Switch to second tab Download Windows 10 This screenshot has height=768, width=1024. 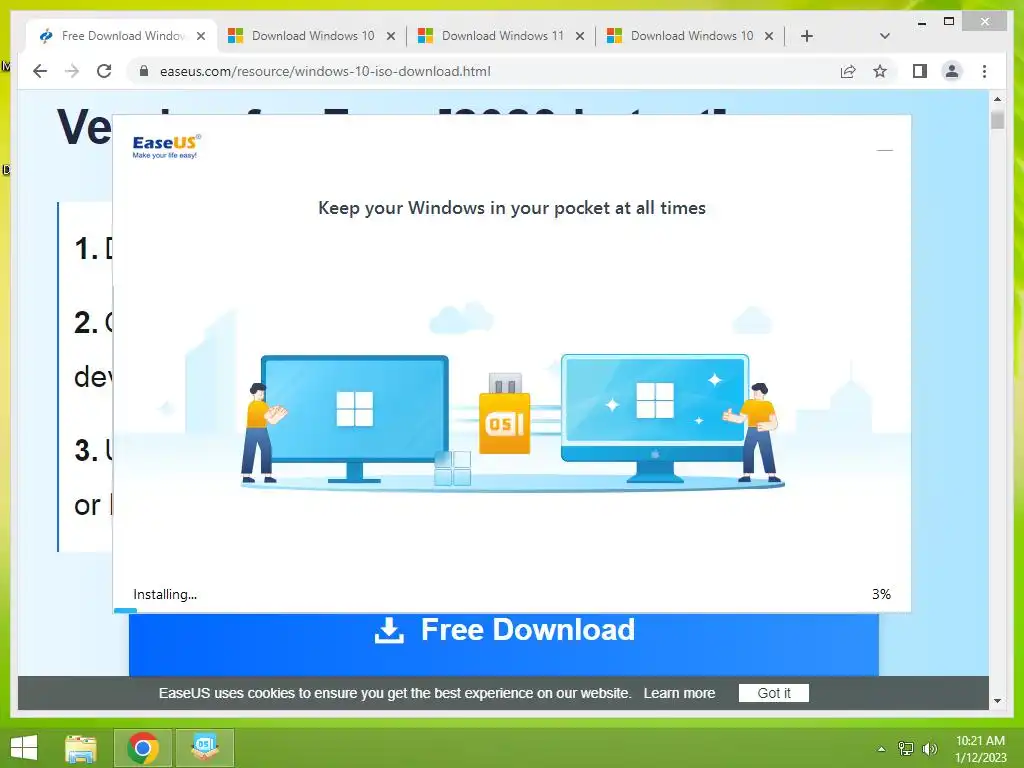312,36
